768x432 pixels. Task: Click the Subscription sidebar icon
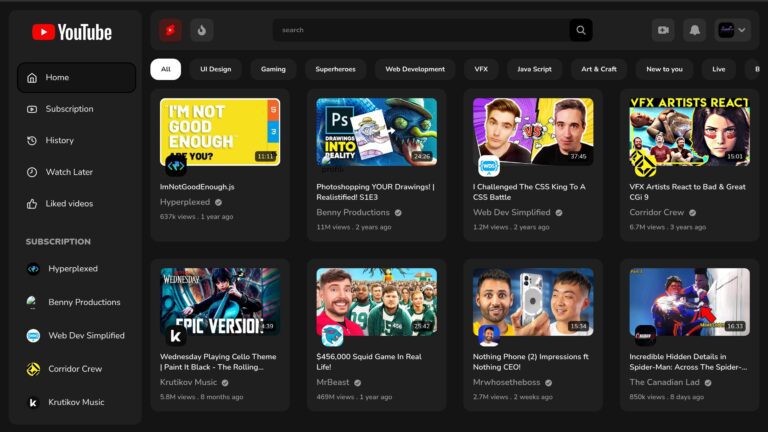click(x=32, y=109)
